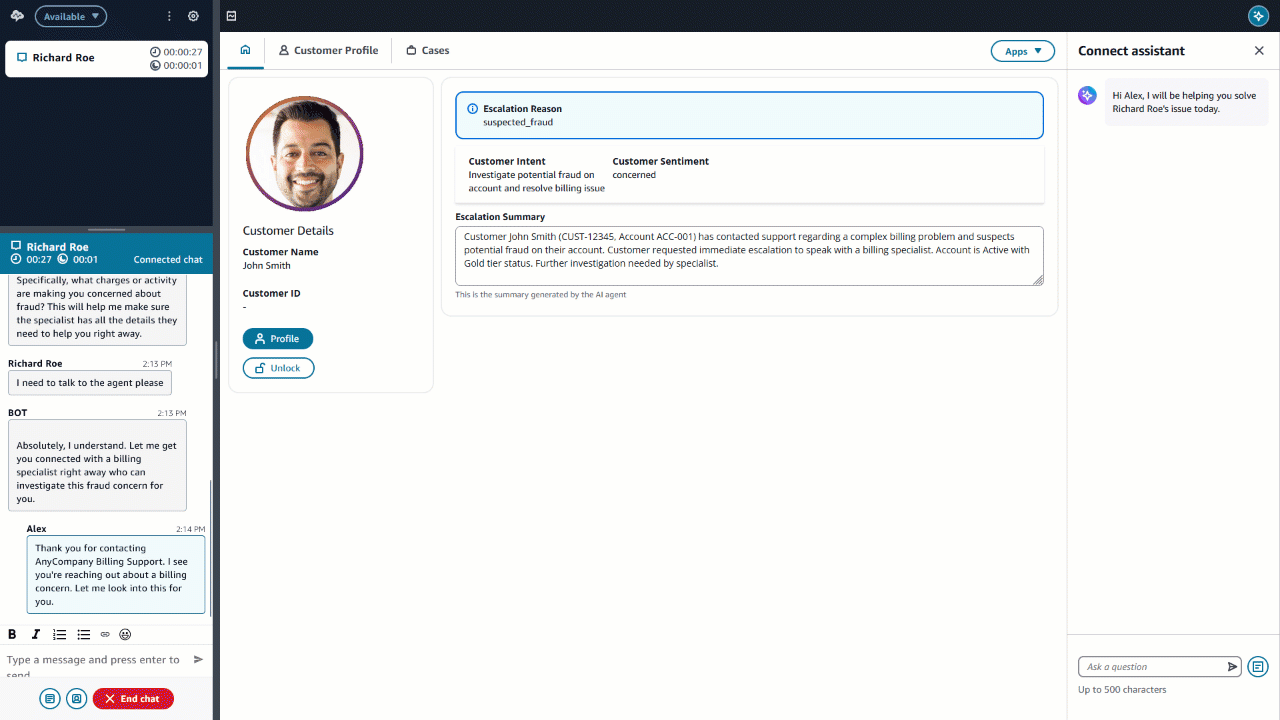Select the insert link icon in the composer
This screenshot has height=720, width=1280.
click(x=104, y=634)
